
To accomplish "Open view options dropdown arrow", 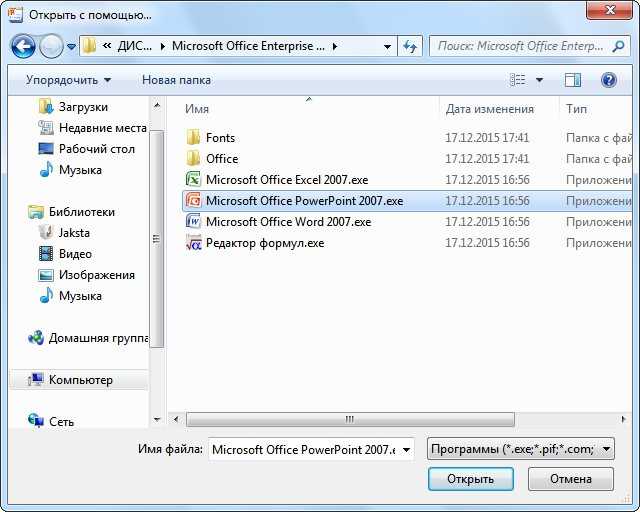I will [539, 80].
